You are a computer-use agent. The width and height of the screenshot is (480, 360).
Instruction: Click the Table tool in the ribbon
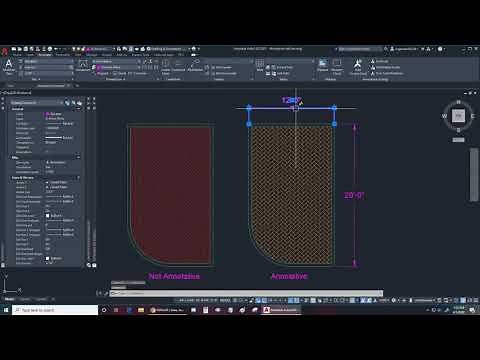(x=260, y=65)
